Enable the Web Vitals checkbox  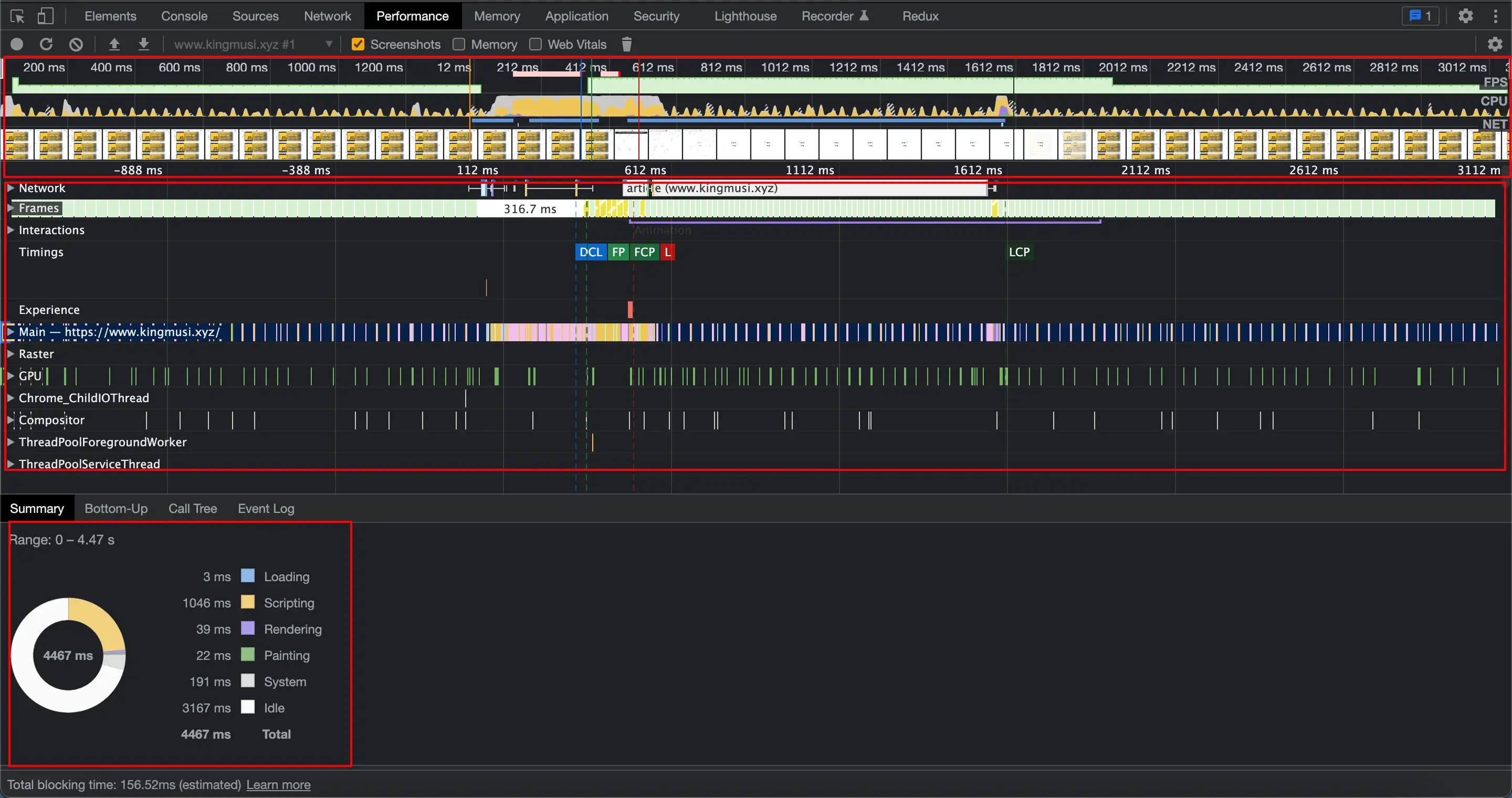click(535, 44)
